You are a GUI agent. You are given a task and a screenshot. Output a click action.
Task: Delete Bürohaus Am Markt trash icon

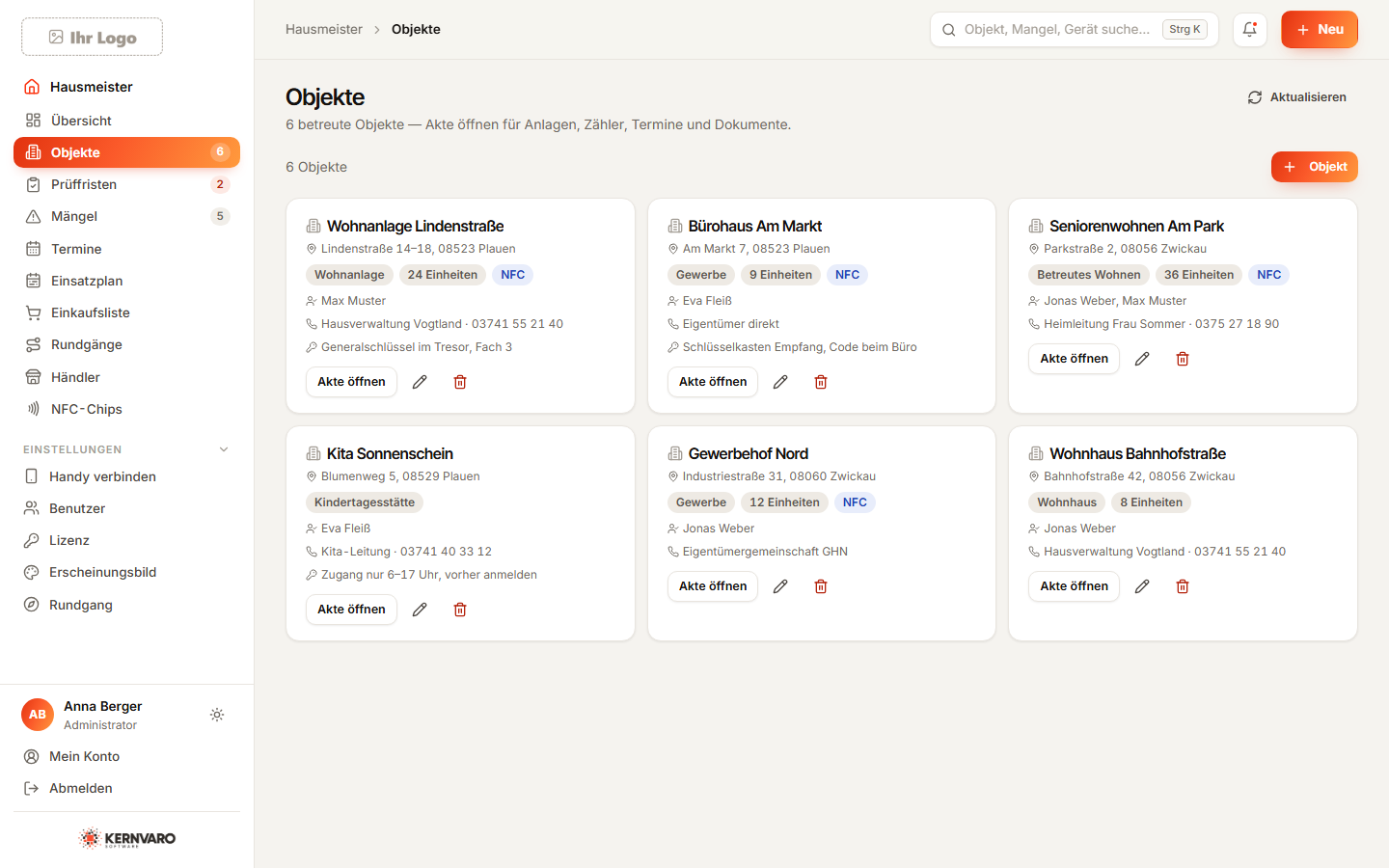(821, 382)
